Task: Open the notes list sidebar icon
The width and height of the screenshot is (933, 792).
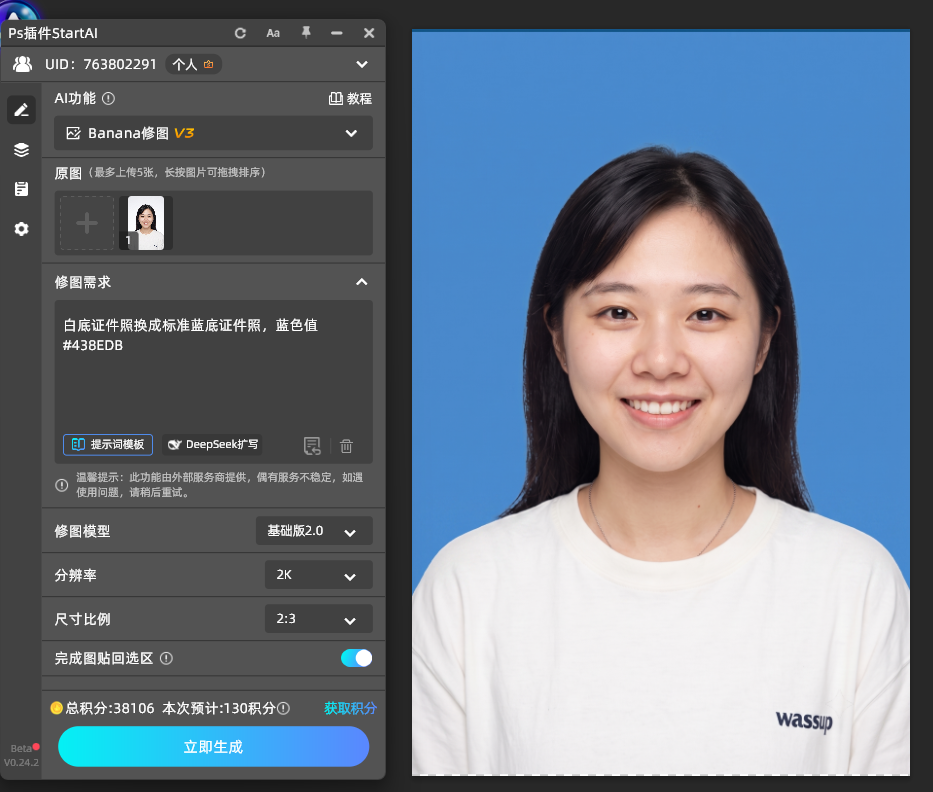Action: pos(21,189)
